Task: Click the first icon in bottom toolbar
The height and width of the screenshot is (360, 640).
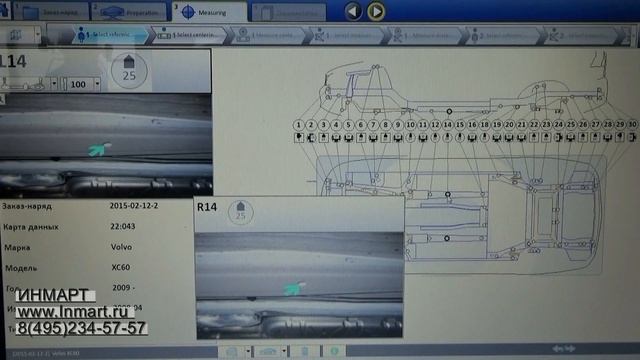Action: click(231, 351)
